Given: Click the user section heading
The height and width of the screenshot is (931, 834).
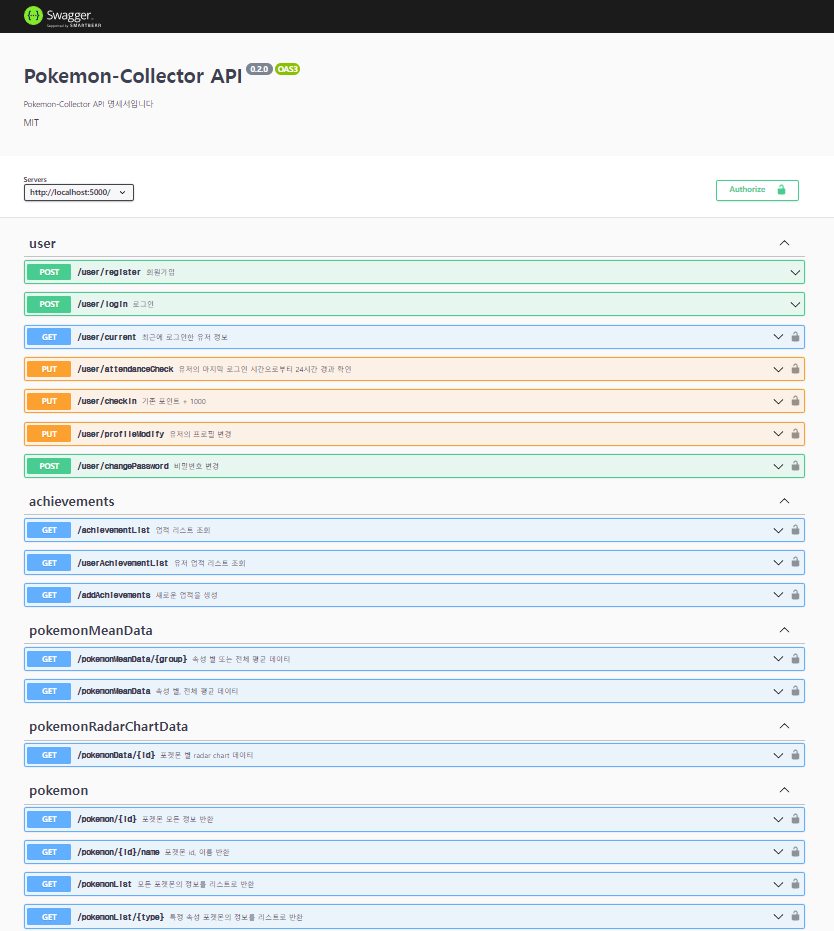Looking at the screenshot, I should pos(42,243).
